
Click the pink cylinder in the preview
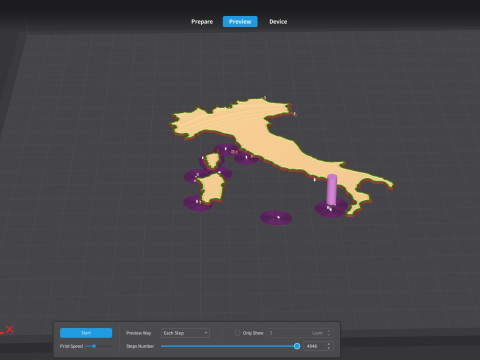tap(332, 189)
